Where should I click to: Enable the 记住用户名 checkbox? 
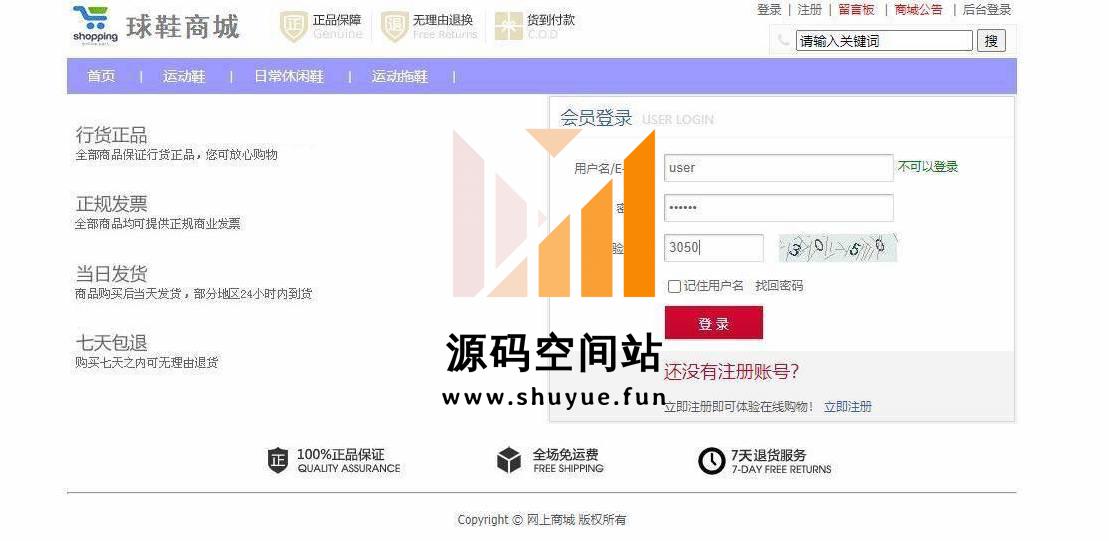point(675,286)
